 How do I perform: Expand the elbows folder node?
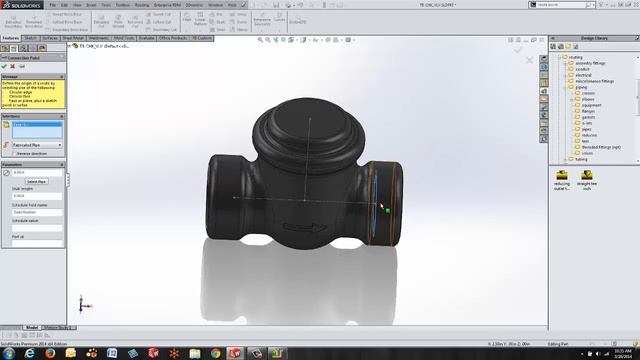[571, 99]
